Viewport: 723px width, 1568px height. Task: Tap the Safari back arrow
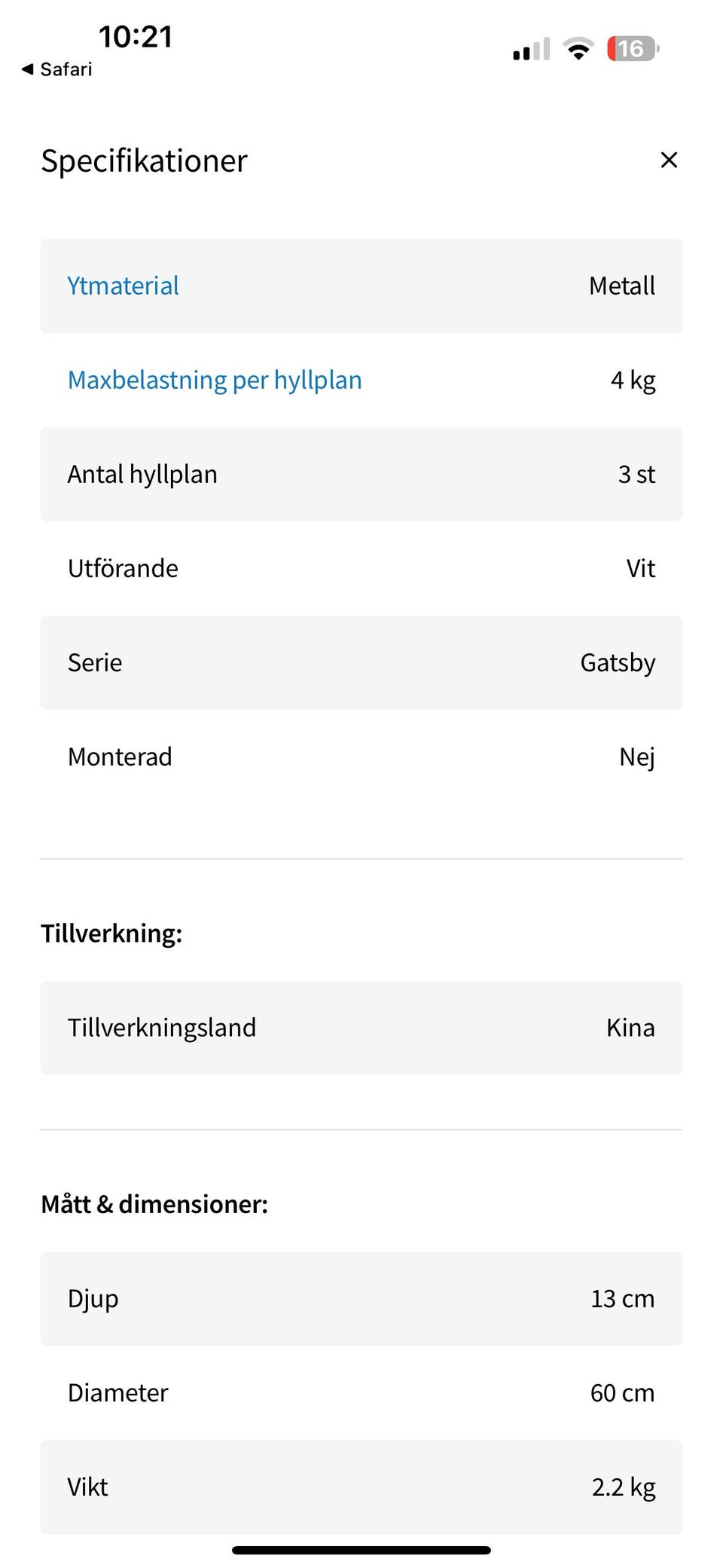(29, 69)
